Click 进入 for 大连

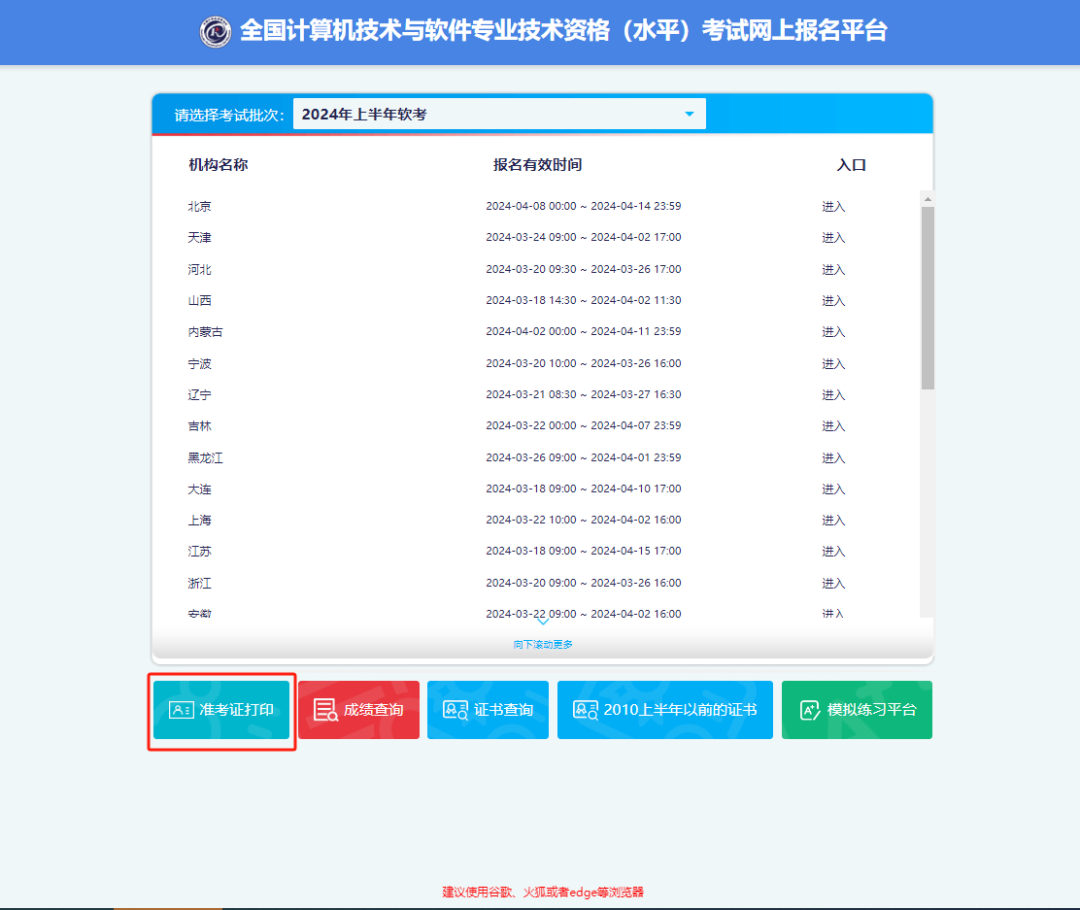tap(833, 489)
